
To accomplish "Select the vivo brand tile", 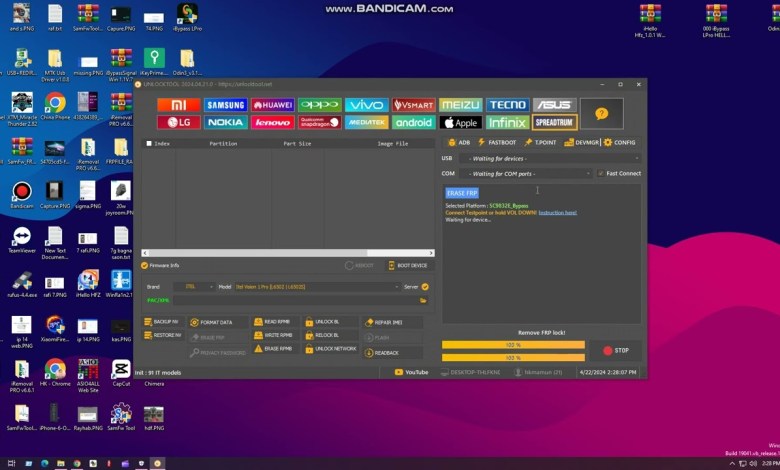I will pyautogui.click(x=367, y=105).
